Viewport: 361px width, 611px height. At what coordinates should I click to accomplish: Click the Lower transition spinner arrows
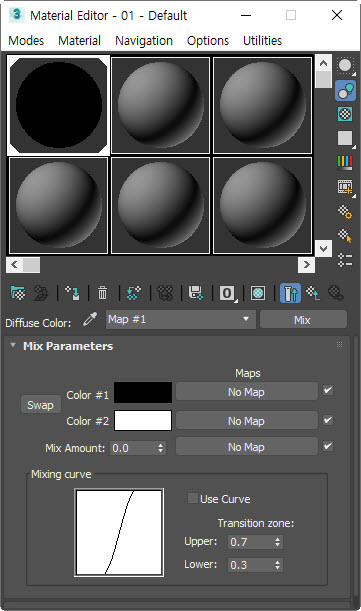[x=277, y=565]
